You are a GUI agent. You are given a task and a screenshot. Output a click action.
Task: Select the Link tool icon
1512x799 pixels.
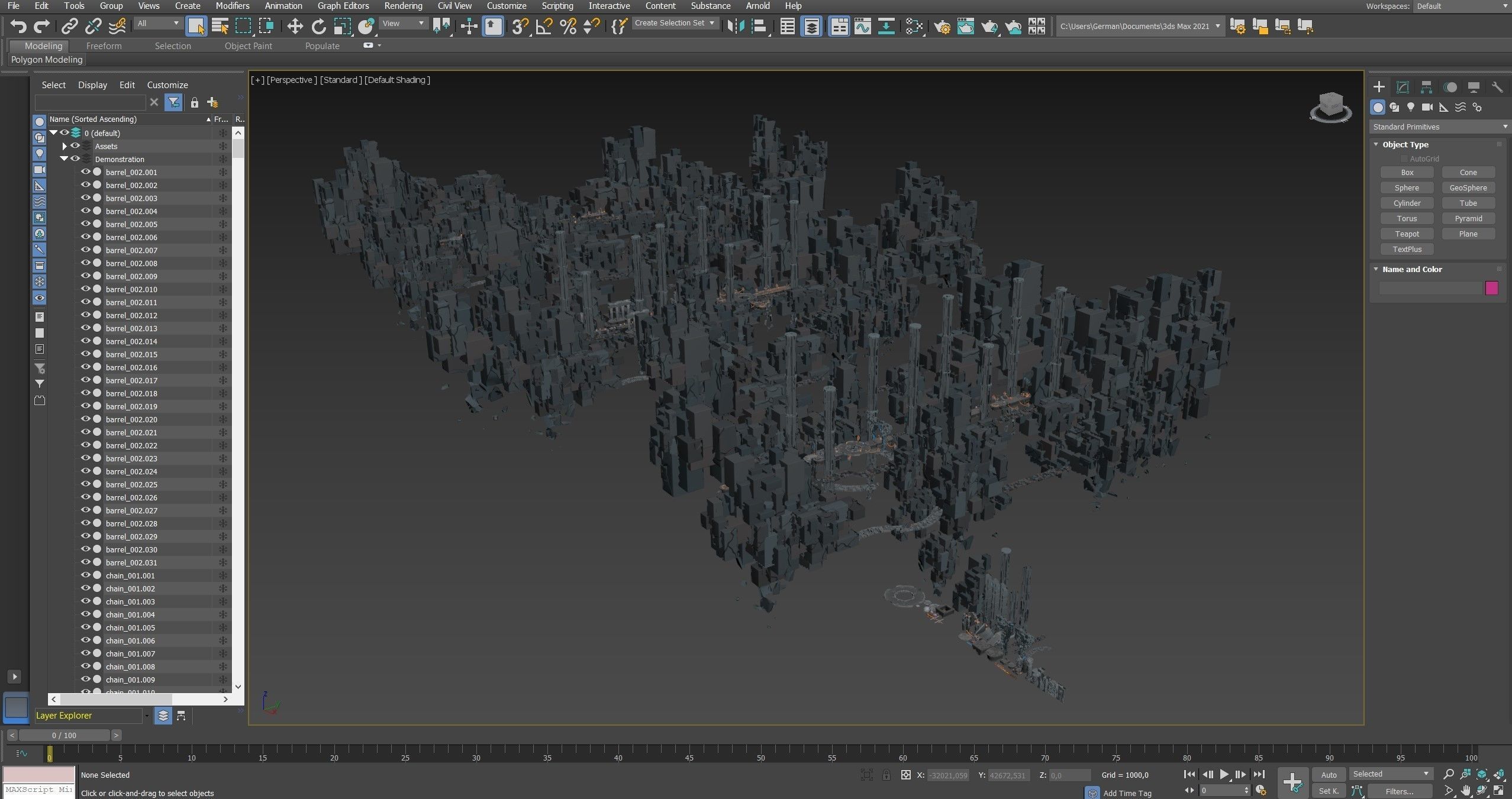pos(70,26)
